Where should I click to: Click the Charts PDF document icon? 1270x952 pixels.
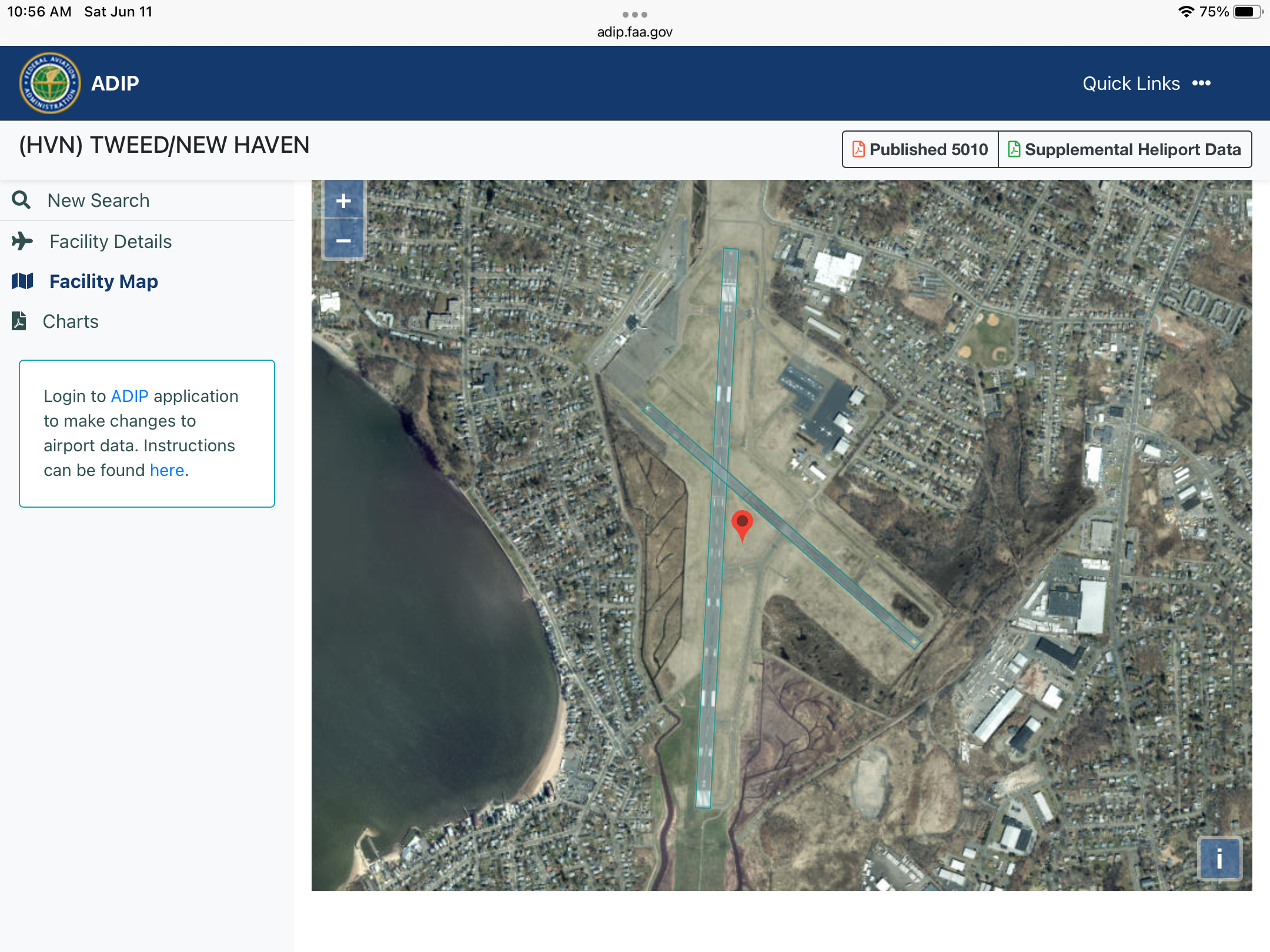point(19,321)
